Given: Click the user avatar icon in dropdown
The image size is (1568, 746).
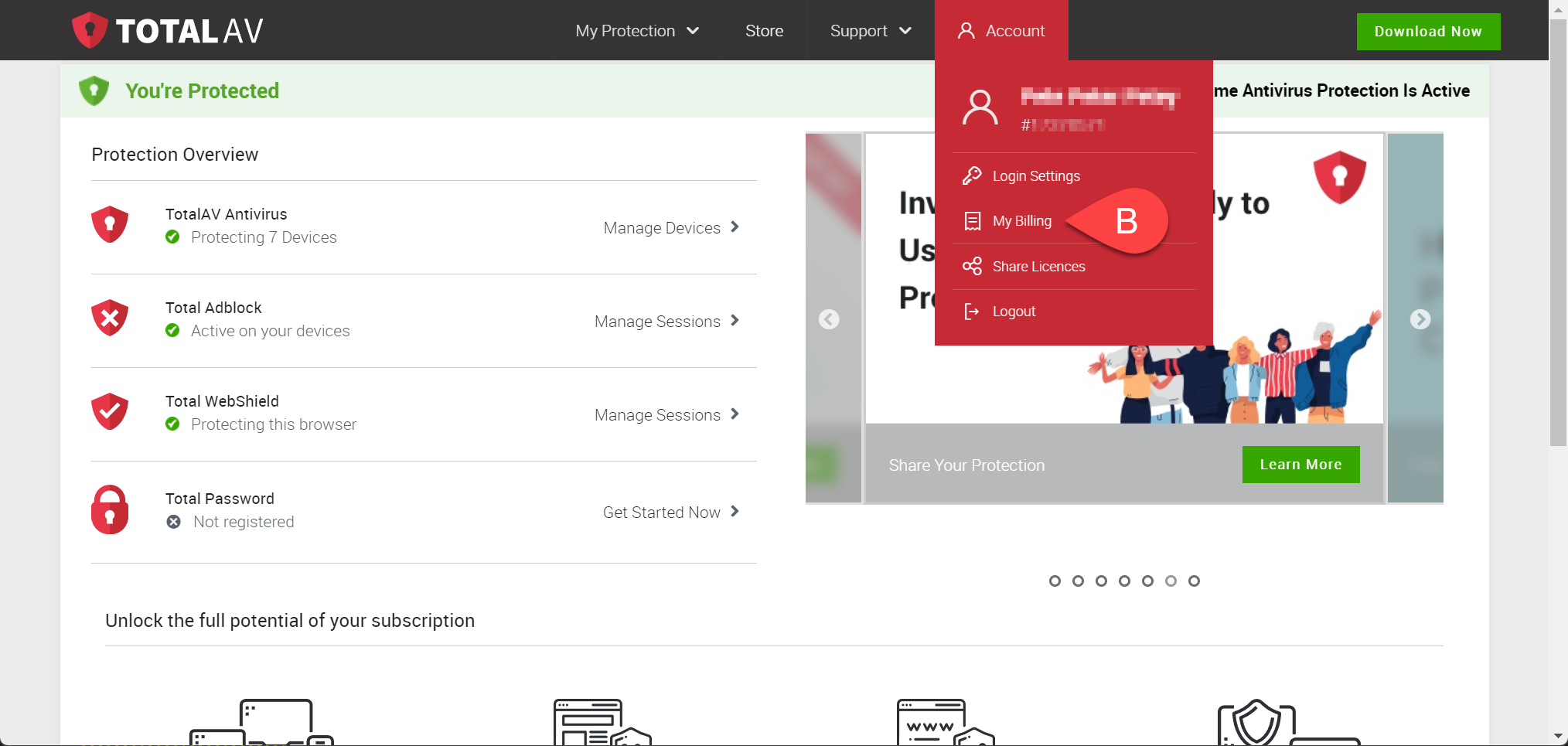Looking at the screenshot, I should 980,107.
